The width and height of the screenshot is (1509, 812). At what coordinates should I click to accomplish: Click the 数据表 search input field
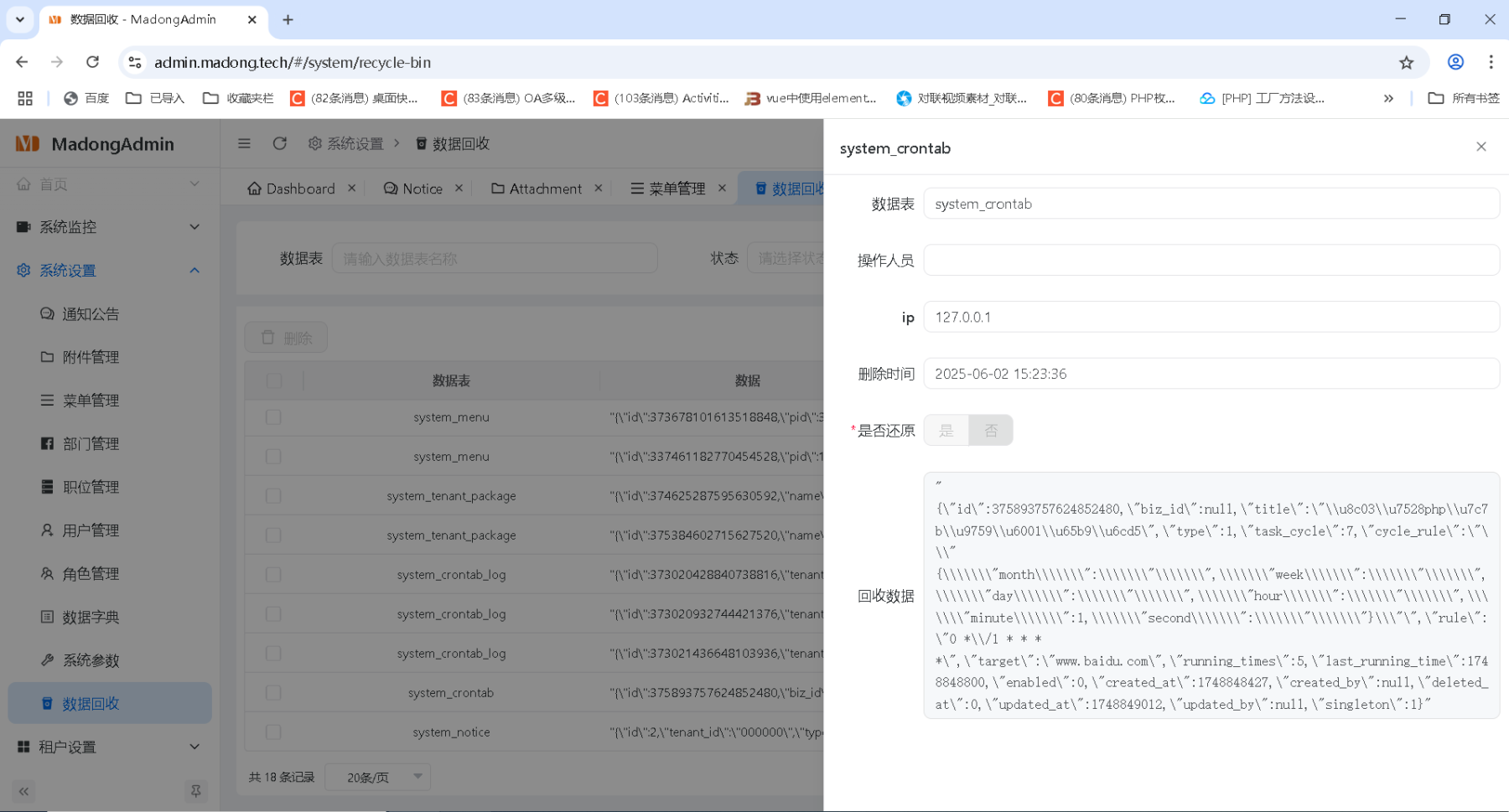(495, 258)
